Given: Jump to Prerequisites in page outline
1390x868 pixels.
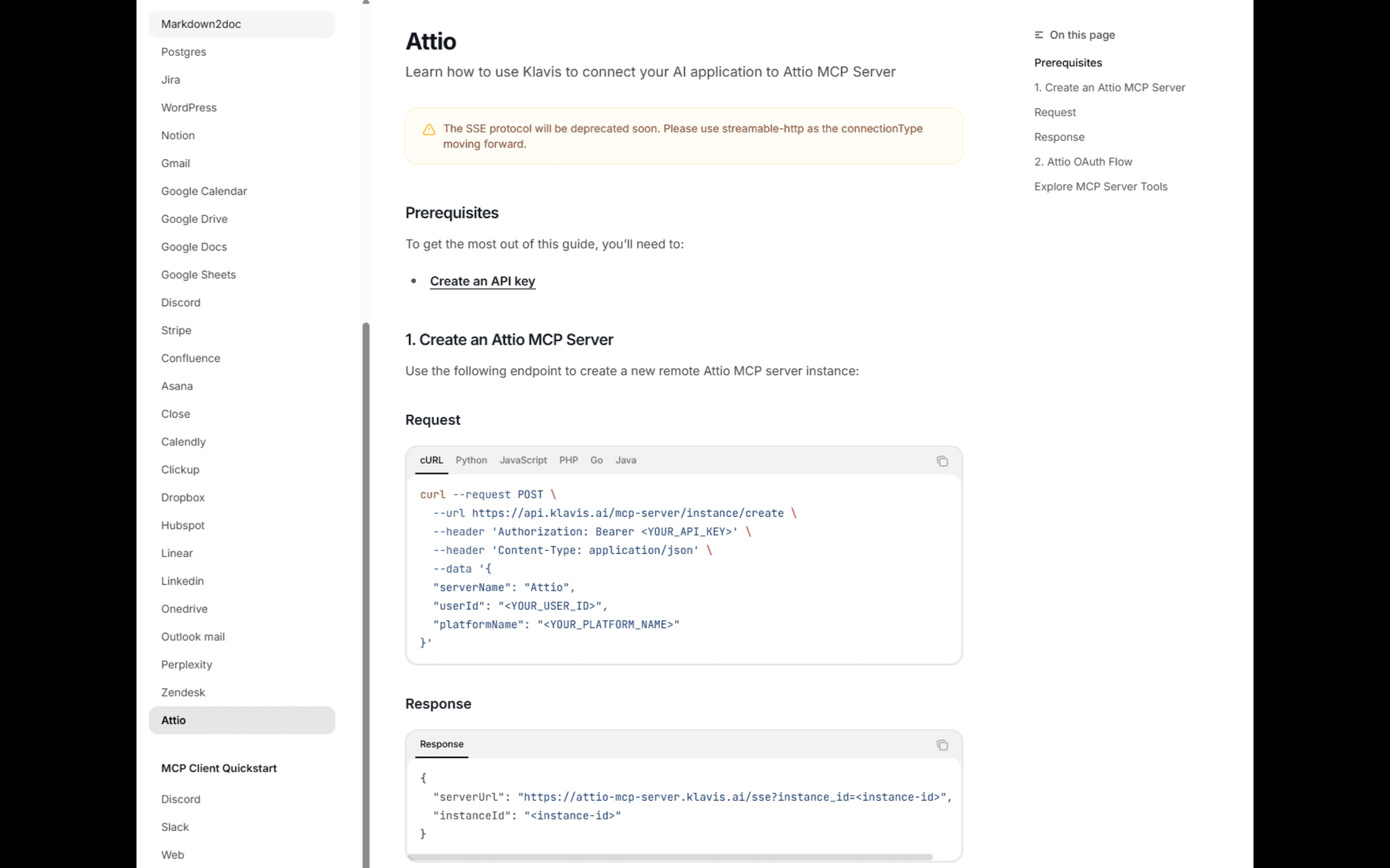Looking at the screenshot, I should tap(1068, 63).
